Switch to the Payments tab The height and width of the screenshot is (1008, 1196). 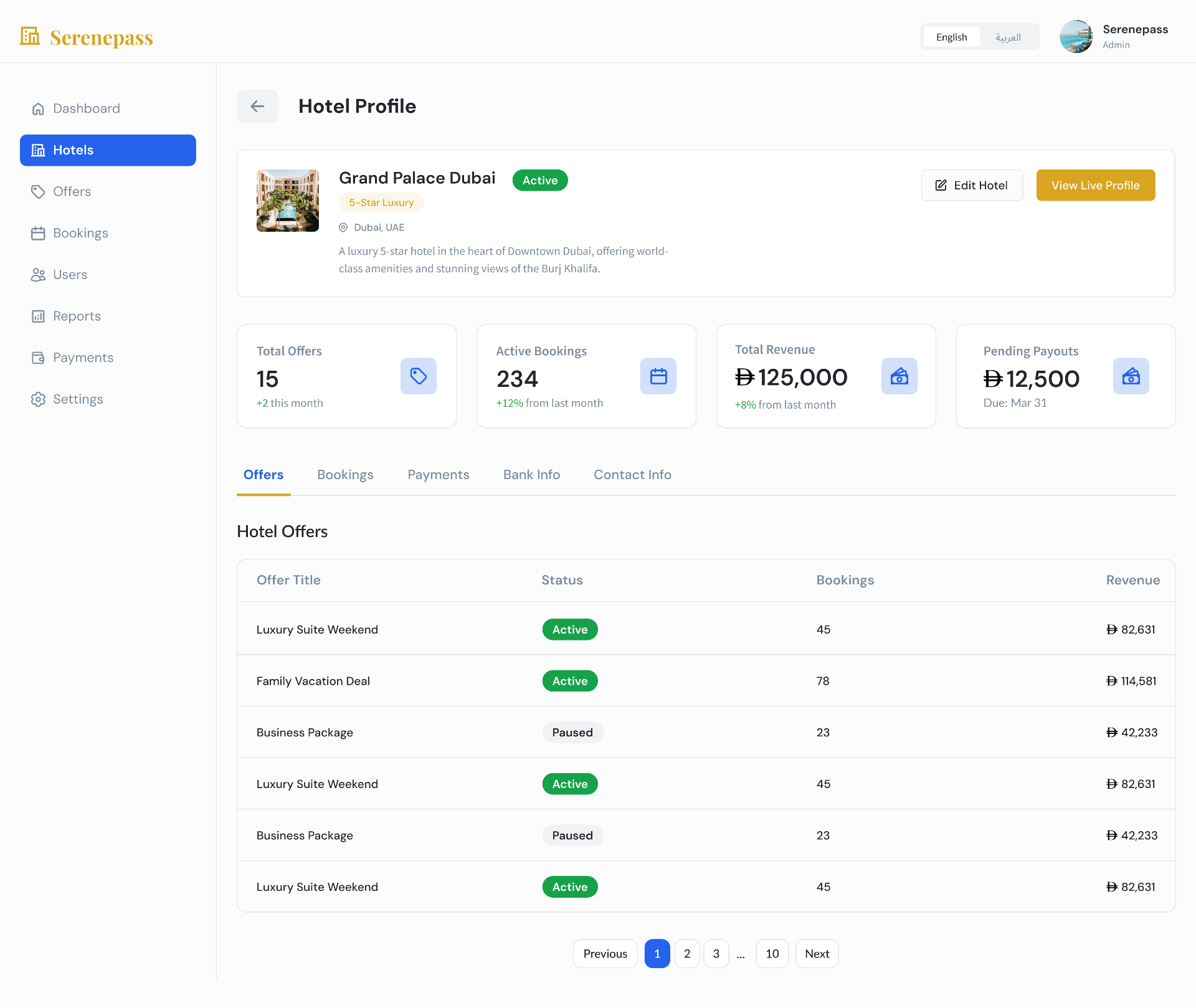[x=439, y=475]
